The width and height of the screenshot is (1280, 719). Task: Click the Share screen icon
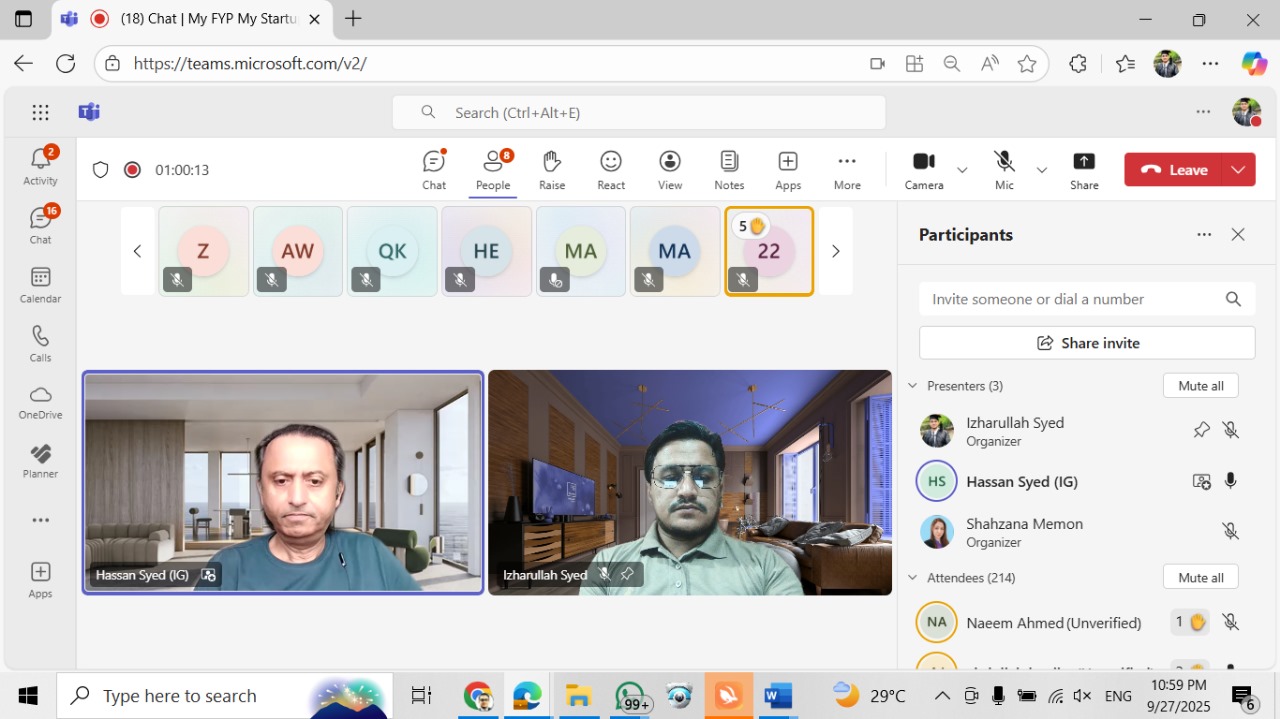1084,169
